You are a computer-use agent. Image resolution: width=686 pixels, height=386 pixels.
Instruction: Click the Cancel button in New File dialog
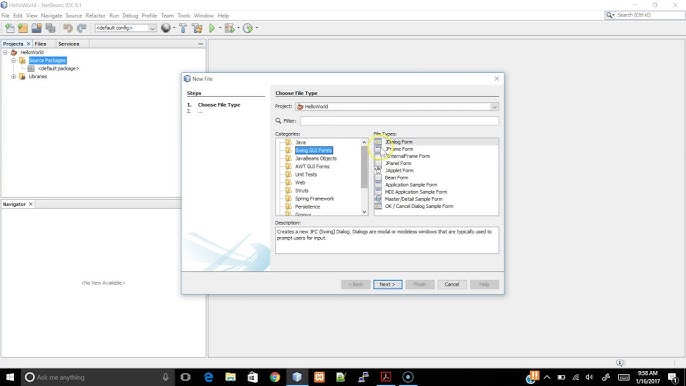[x=452, y=284]
